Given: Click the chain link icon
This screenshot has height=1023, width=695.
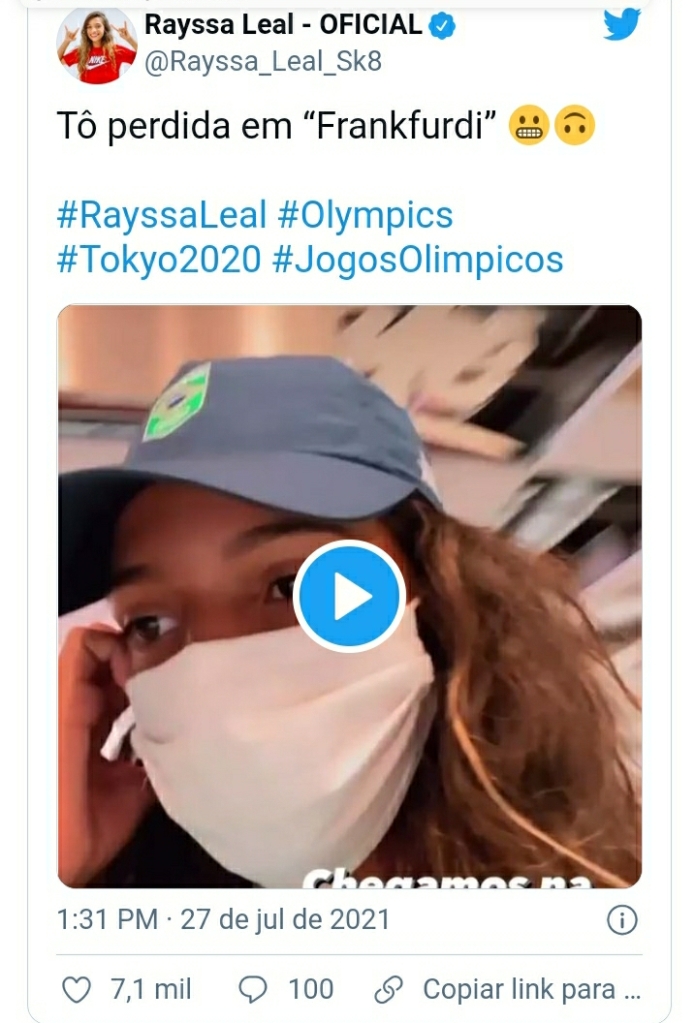Looking at the screenshot, I should (x=388, y=990).
